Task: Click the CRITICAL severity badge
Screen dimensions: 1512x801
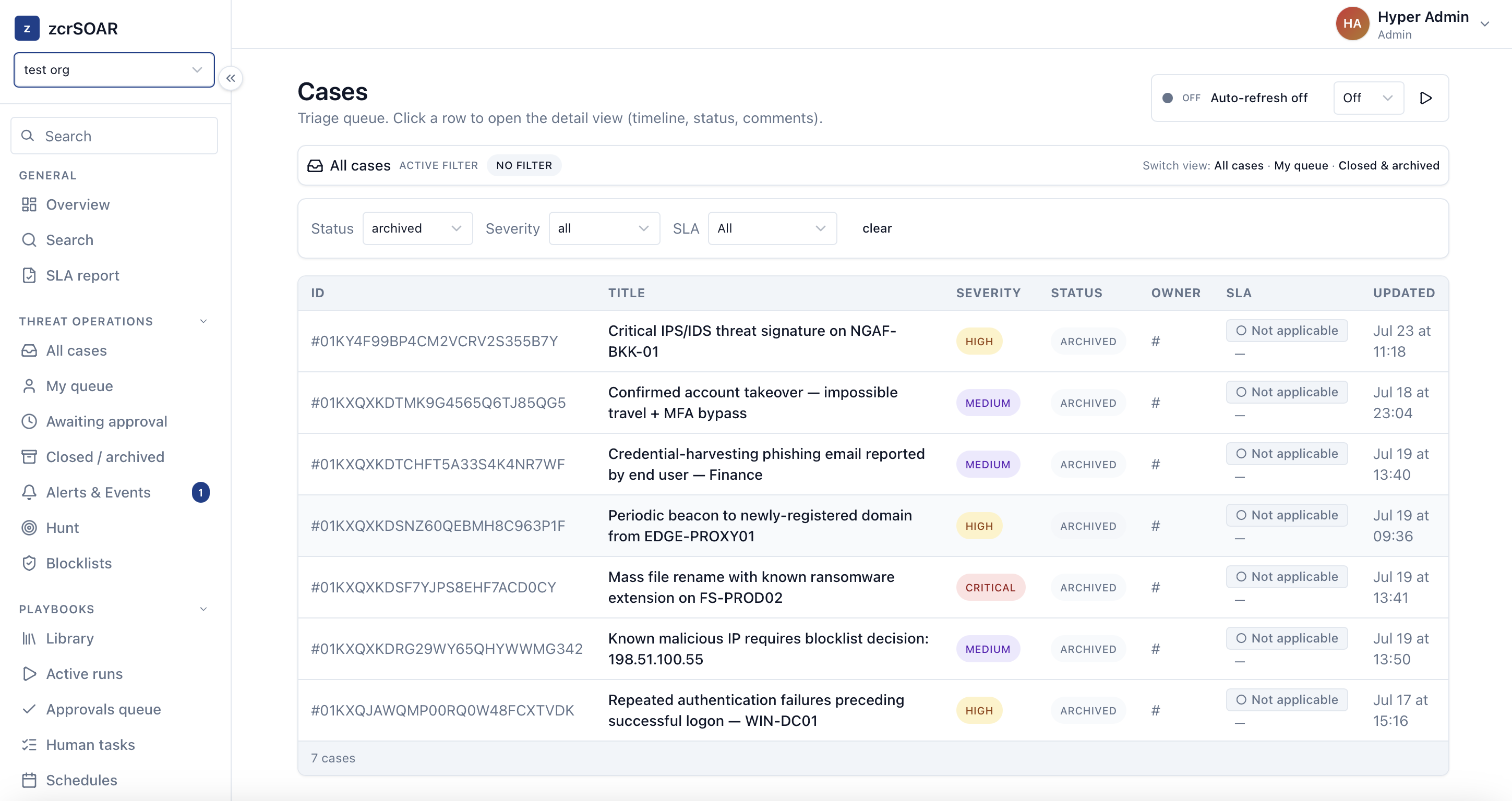Action: click(x=990, y=587)
